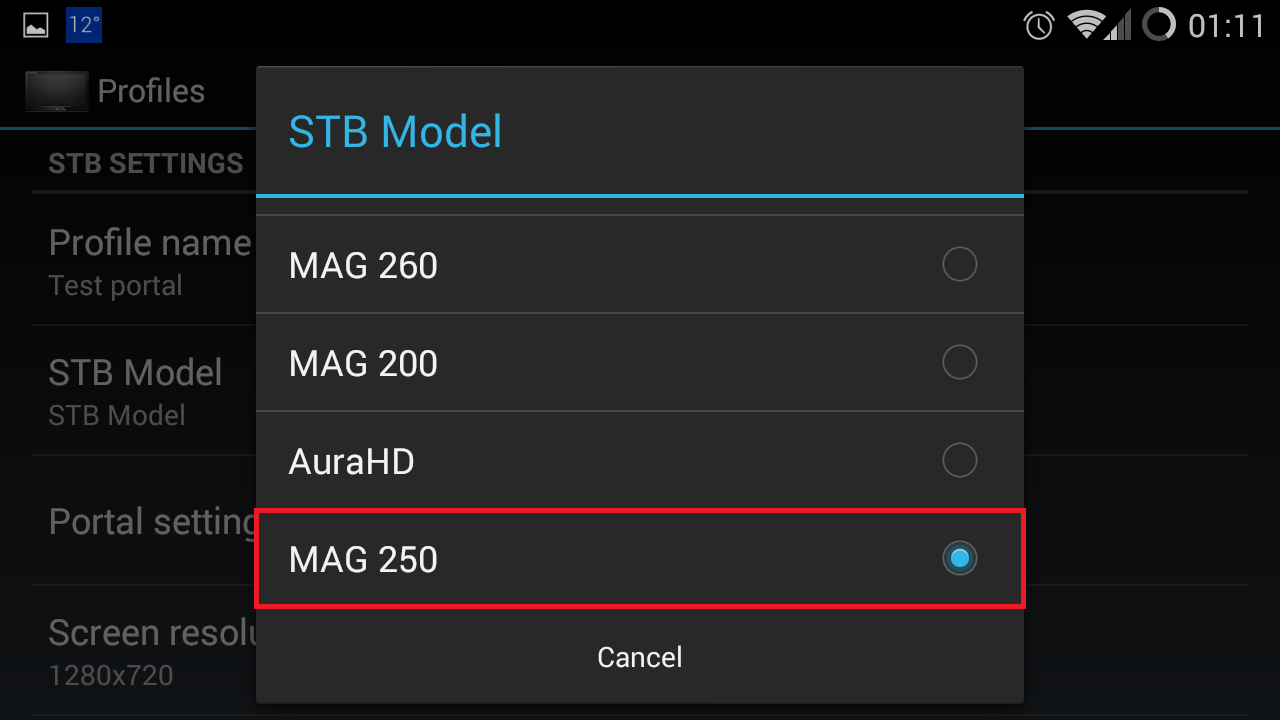The image size is (1280, 720).
Task: Tap the picture notification icon
Action: coord(36,25)
